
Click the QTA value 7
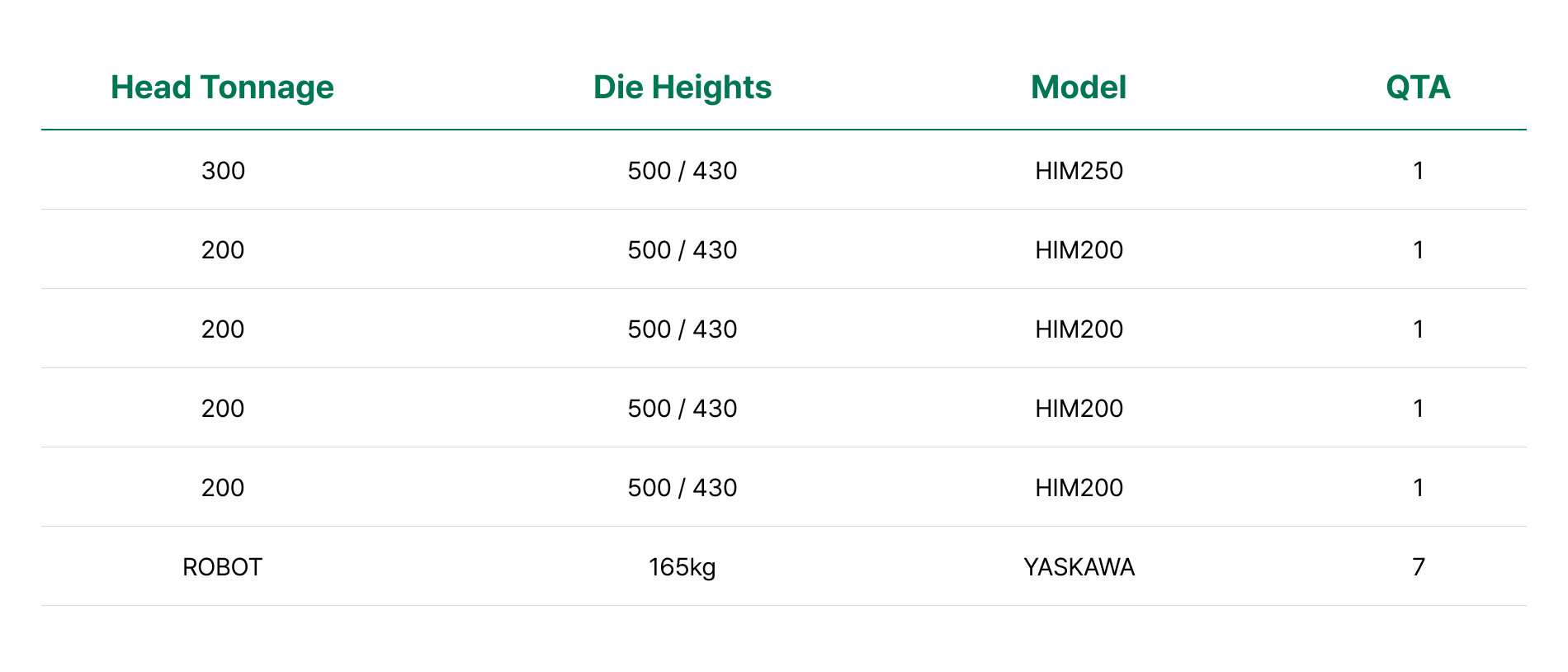coord(1418,567)
